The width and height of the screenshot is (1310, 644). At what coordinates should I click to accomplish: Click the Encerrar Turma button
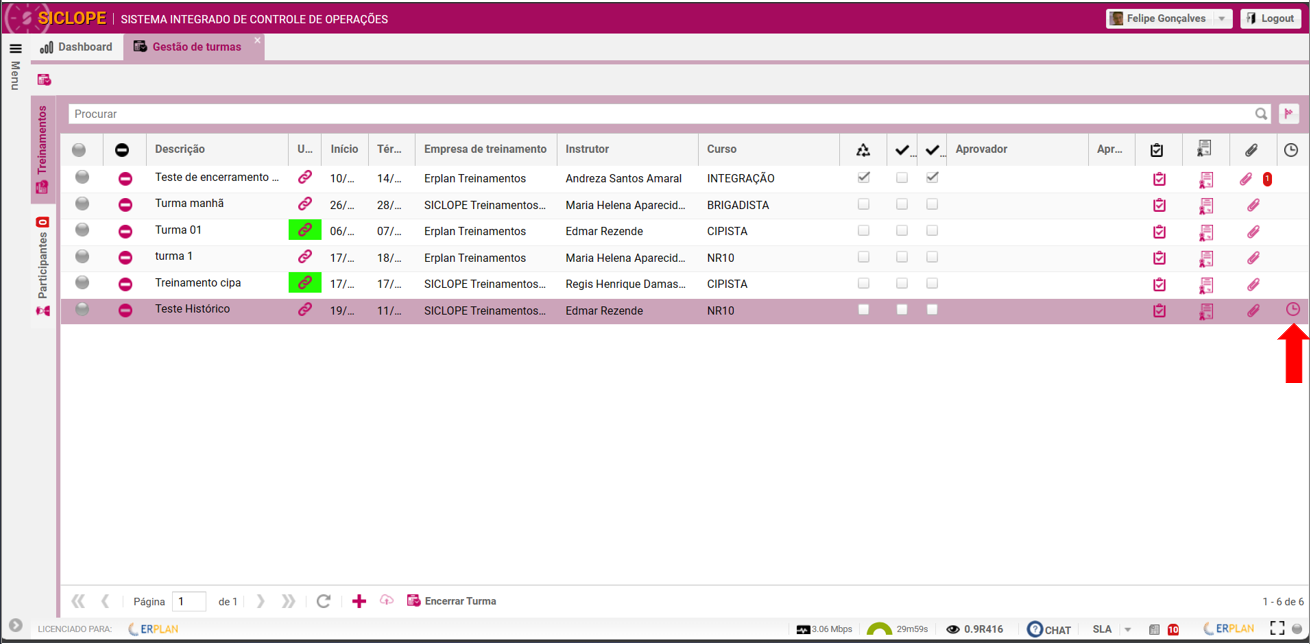[x=451, y=601]
